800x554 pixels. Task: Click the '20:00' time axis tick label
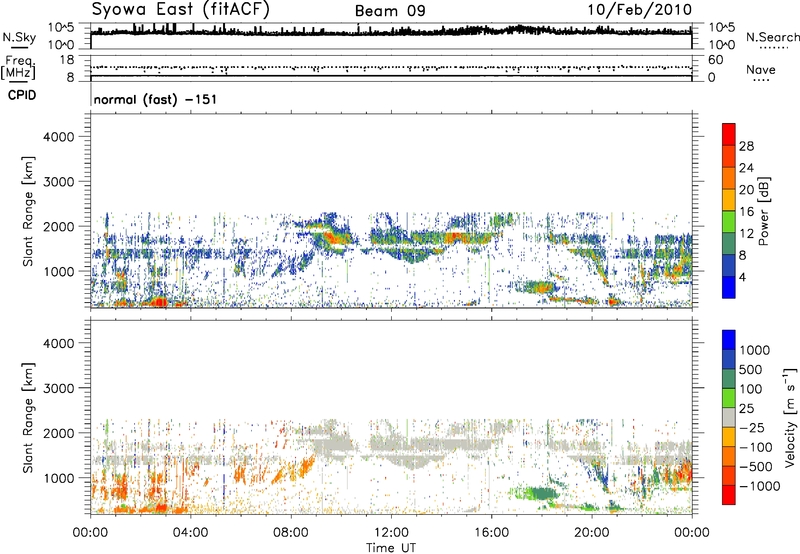tap(591, 533)
